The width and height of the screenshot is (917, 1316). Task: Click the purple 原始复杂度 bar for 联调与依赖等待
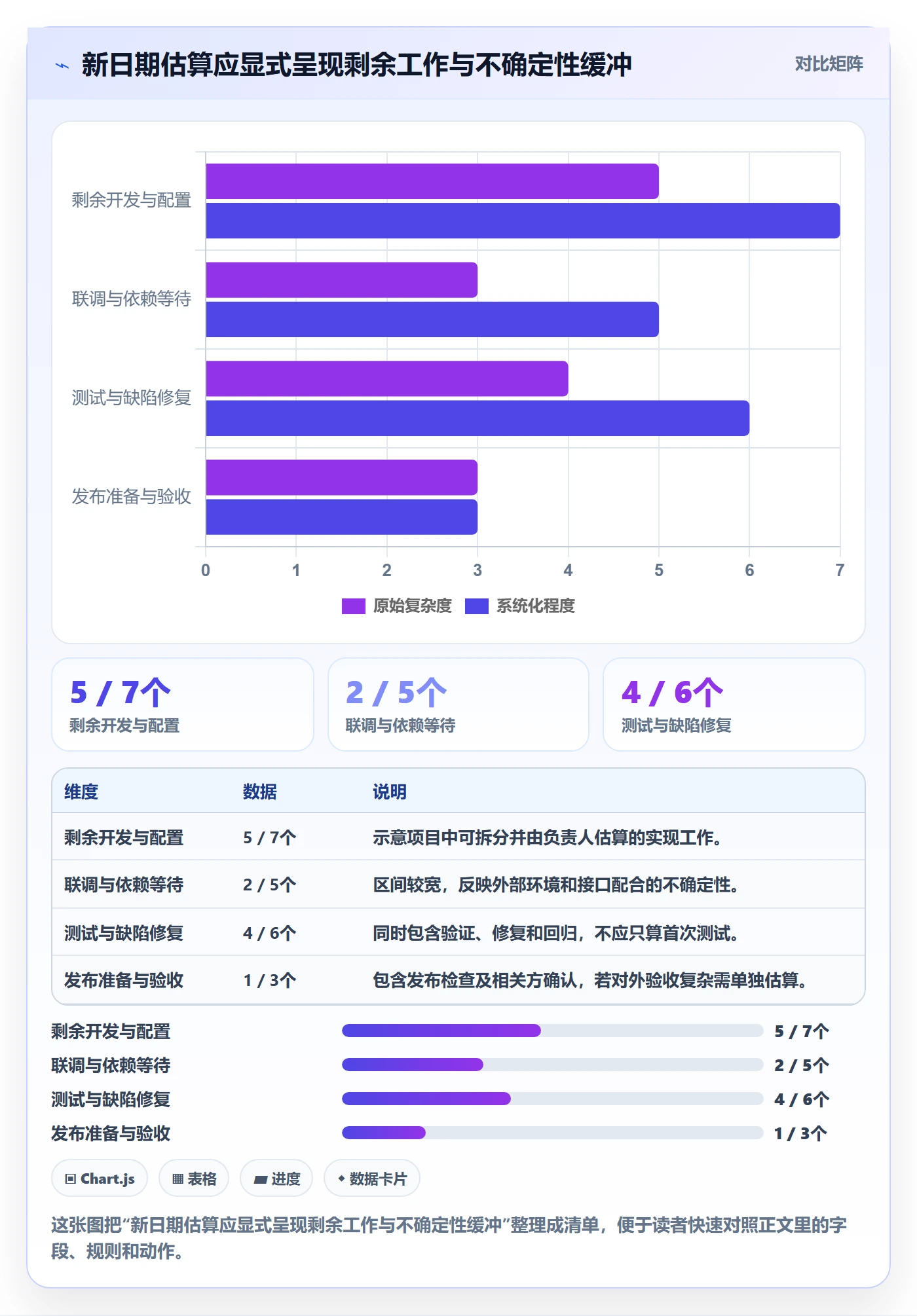(342, 280)
